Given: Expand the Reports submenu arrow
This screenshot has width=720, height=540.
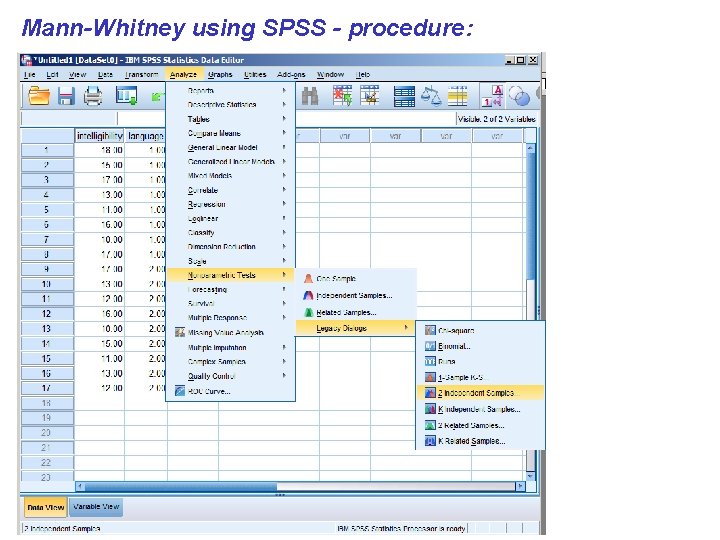Looking at the screenshot, I should tap(284, 90).
